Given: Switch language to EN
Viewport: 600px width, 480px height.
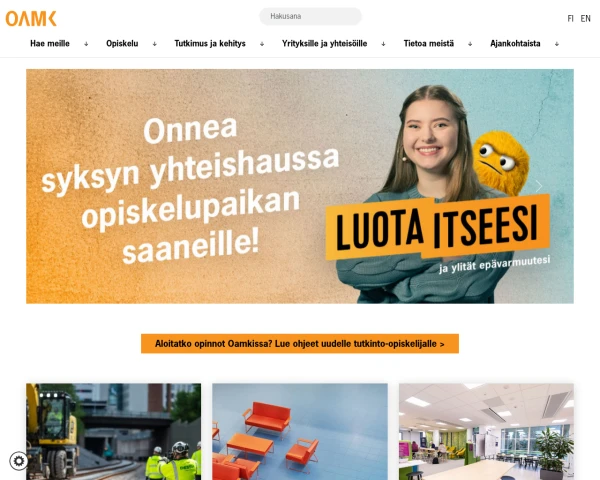Looking at the screenshot, I should point(585,18).
